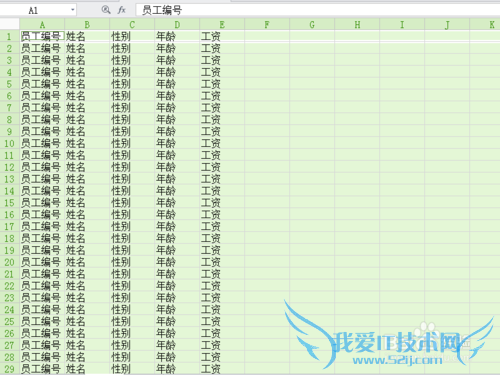Click the select-all corner box of the sheet
Screen dimensions: 500x375
coord(10,24)
